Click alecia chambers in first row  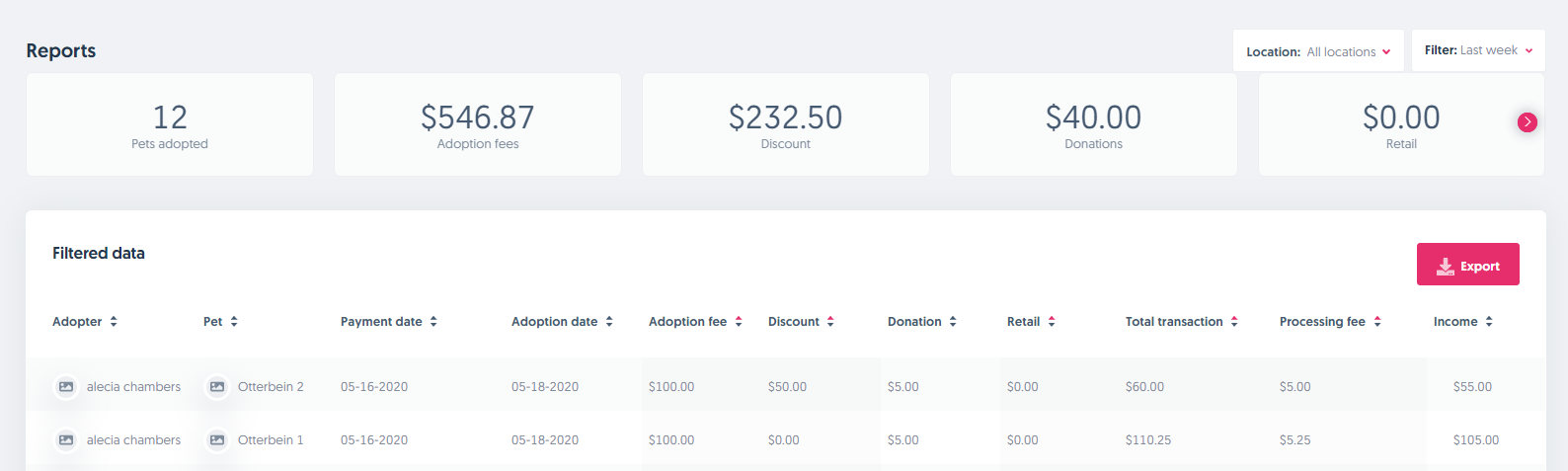click(x=133, y=387)
